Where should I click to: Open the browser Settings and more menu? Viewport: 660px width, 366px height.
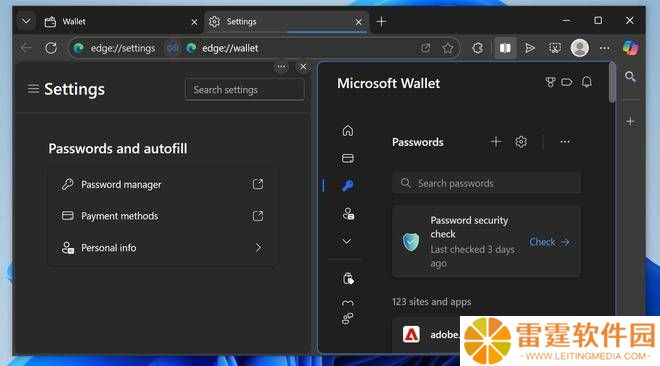pyautogui.click(x=605, y=48)
